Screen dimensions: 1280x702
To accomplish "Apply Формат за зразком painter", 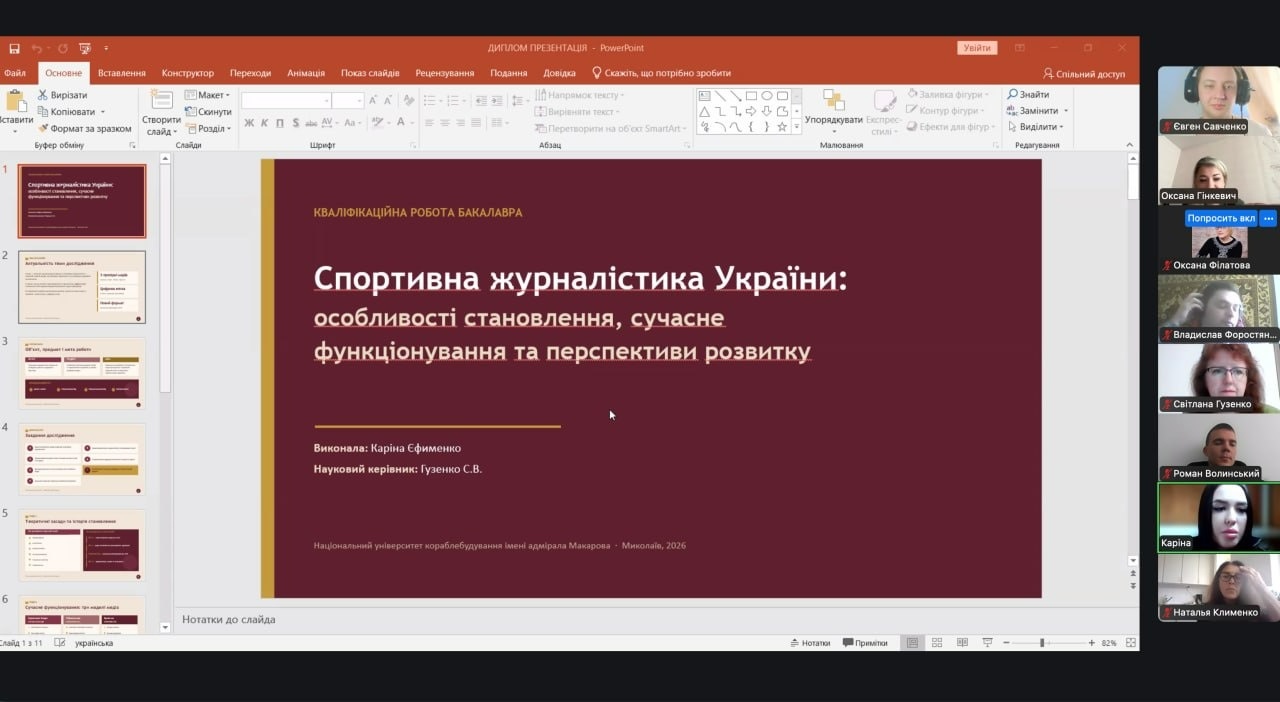I will [x=84, y=128].
